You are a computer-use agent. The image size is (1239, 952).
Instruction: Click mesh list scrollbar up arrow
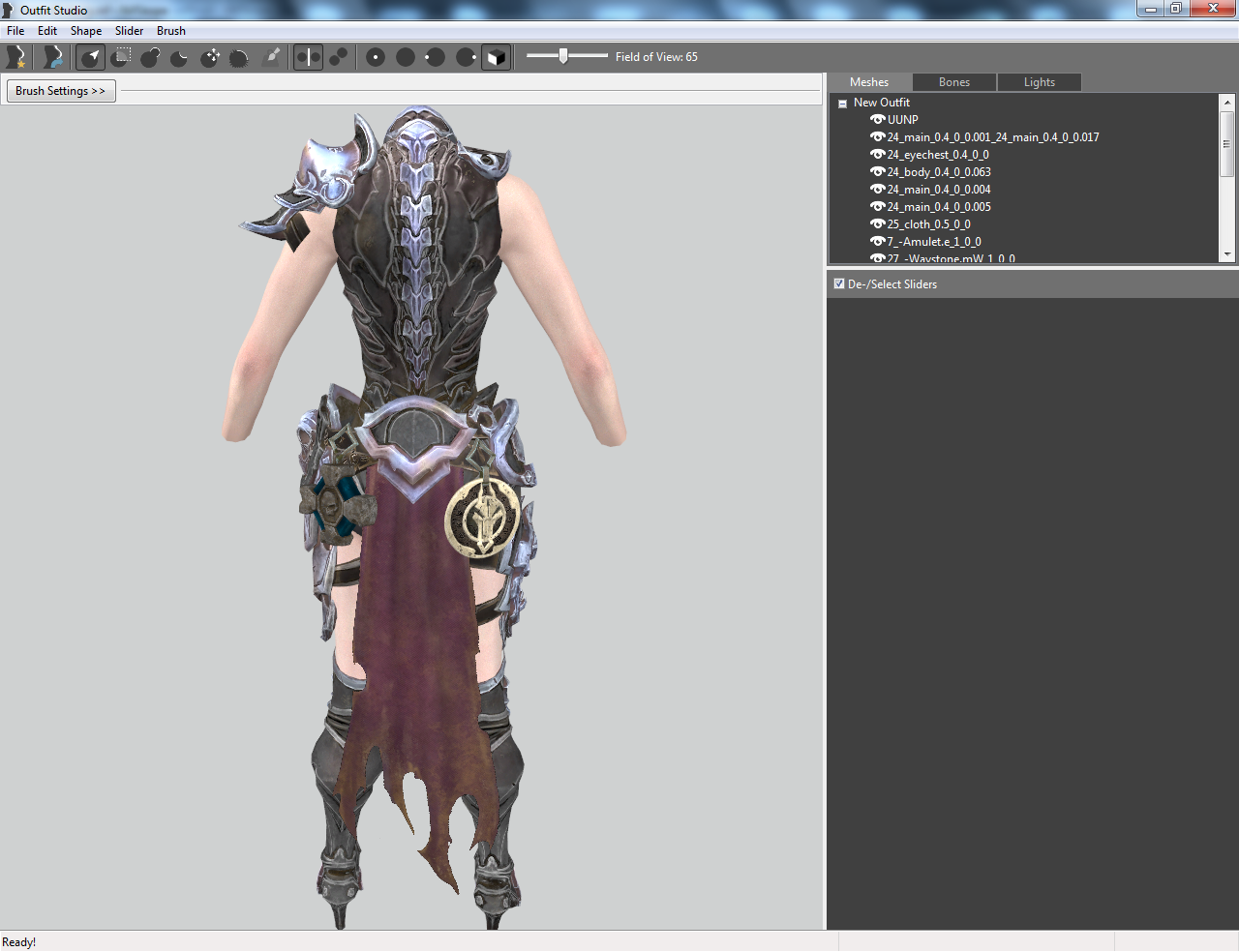click(1227, 103)
